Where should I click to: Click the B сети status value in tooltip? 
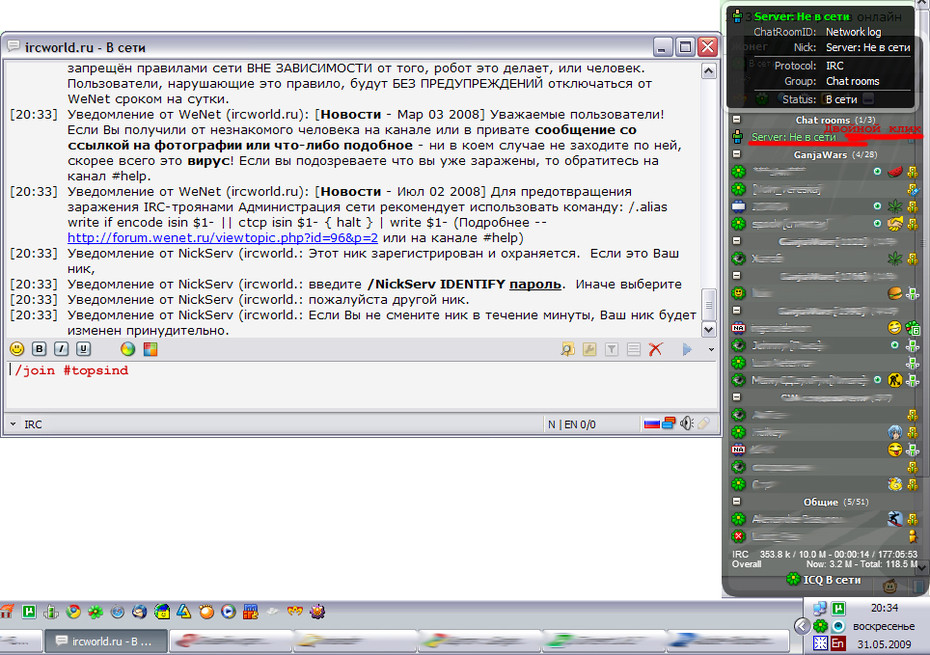(x=842, y=99)
